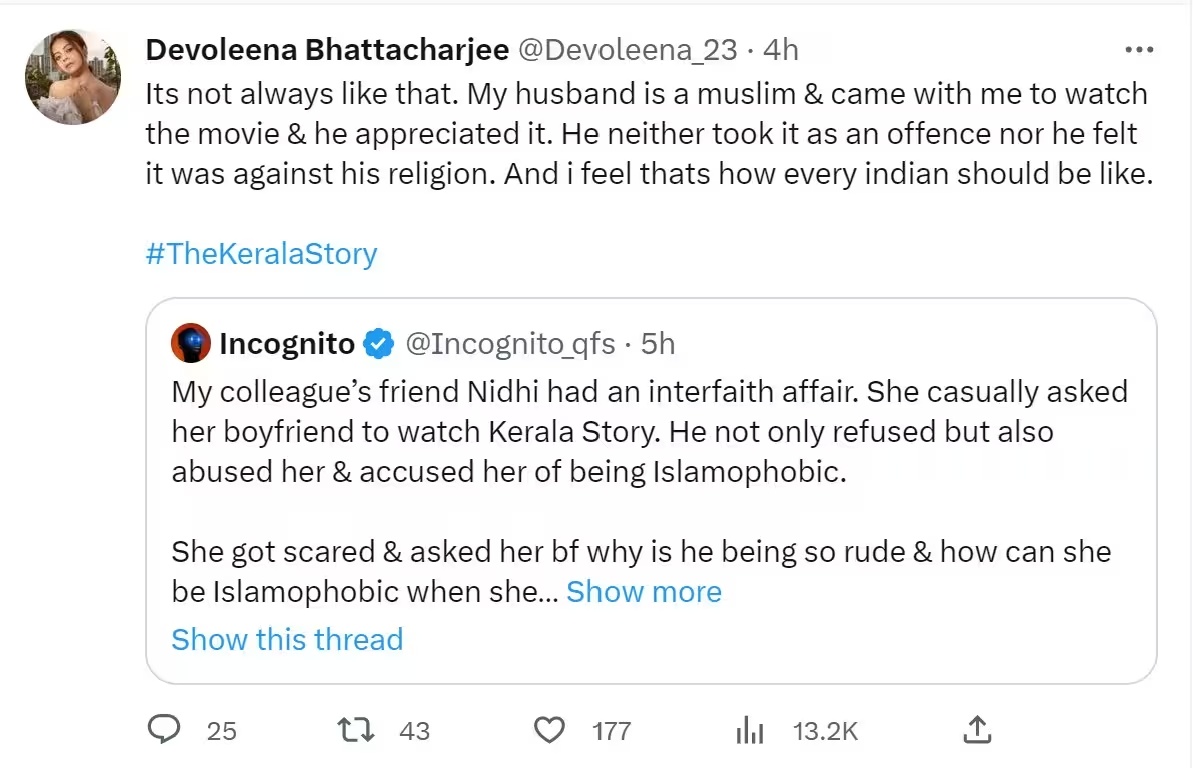Click the 13.2K views count
This screenshot has width=1194, height=768.
point(826,731)
